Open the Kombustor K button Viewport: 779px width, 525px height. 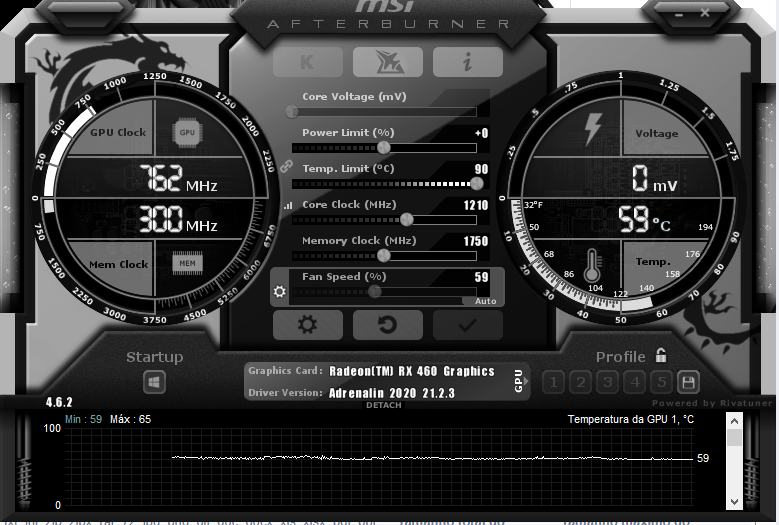pos(308,62)
